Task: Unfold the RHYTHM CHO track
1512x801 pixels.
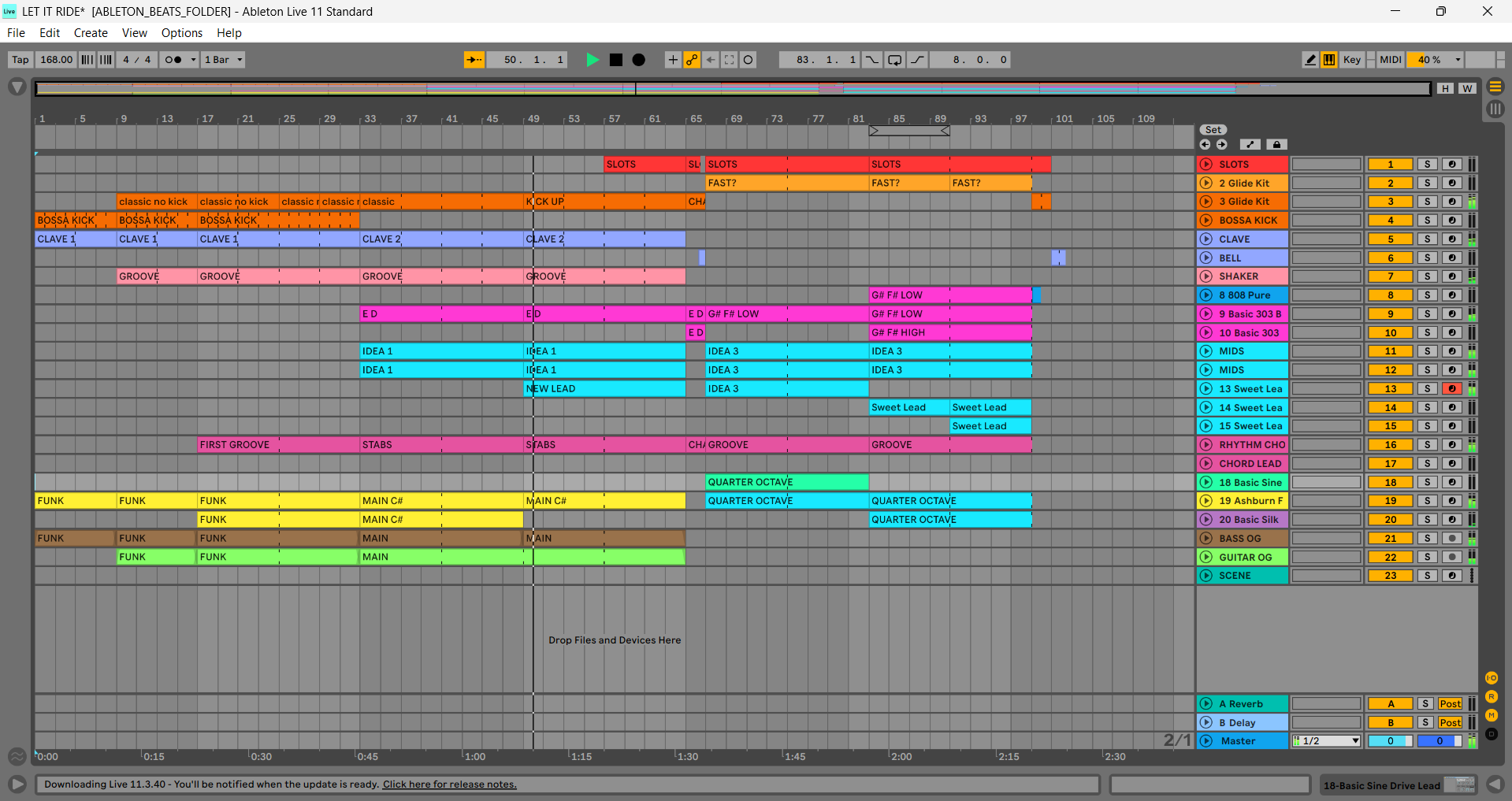Action: coord(1206,445)
